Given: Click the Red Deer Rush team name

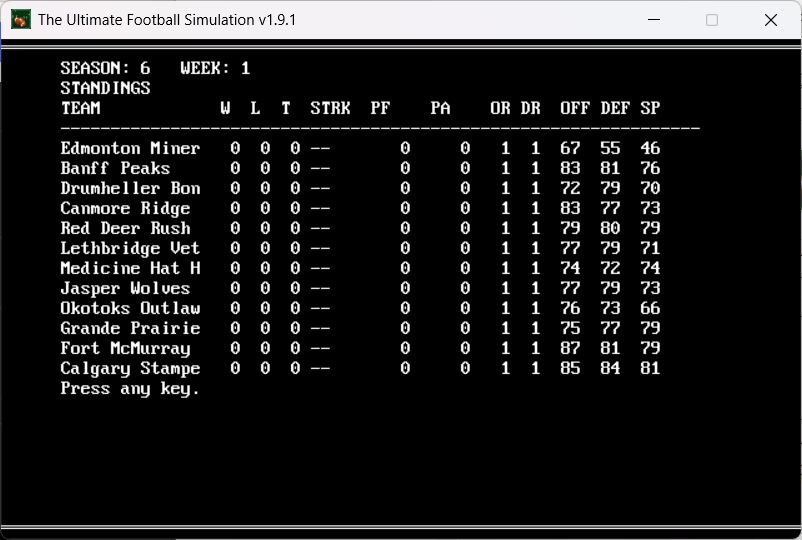Looking at the screenshot, I should tap(125, 228).
